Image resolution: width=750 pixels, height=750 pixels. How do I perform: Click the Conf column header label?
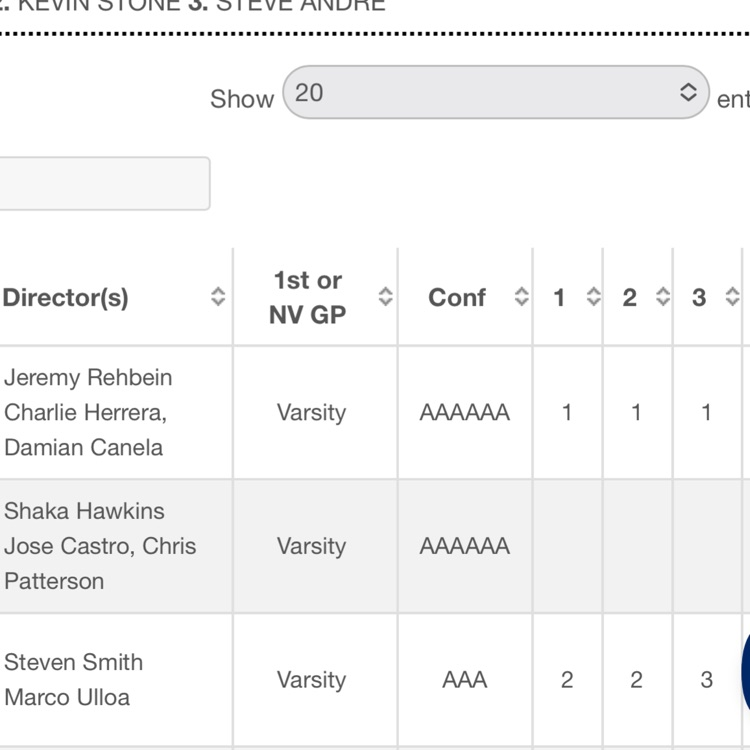tap(456, 297)
